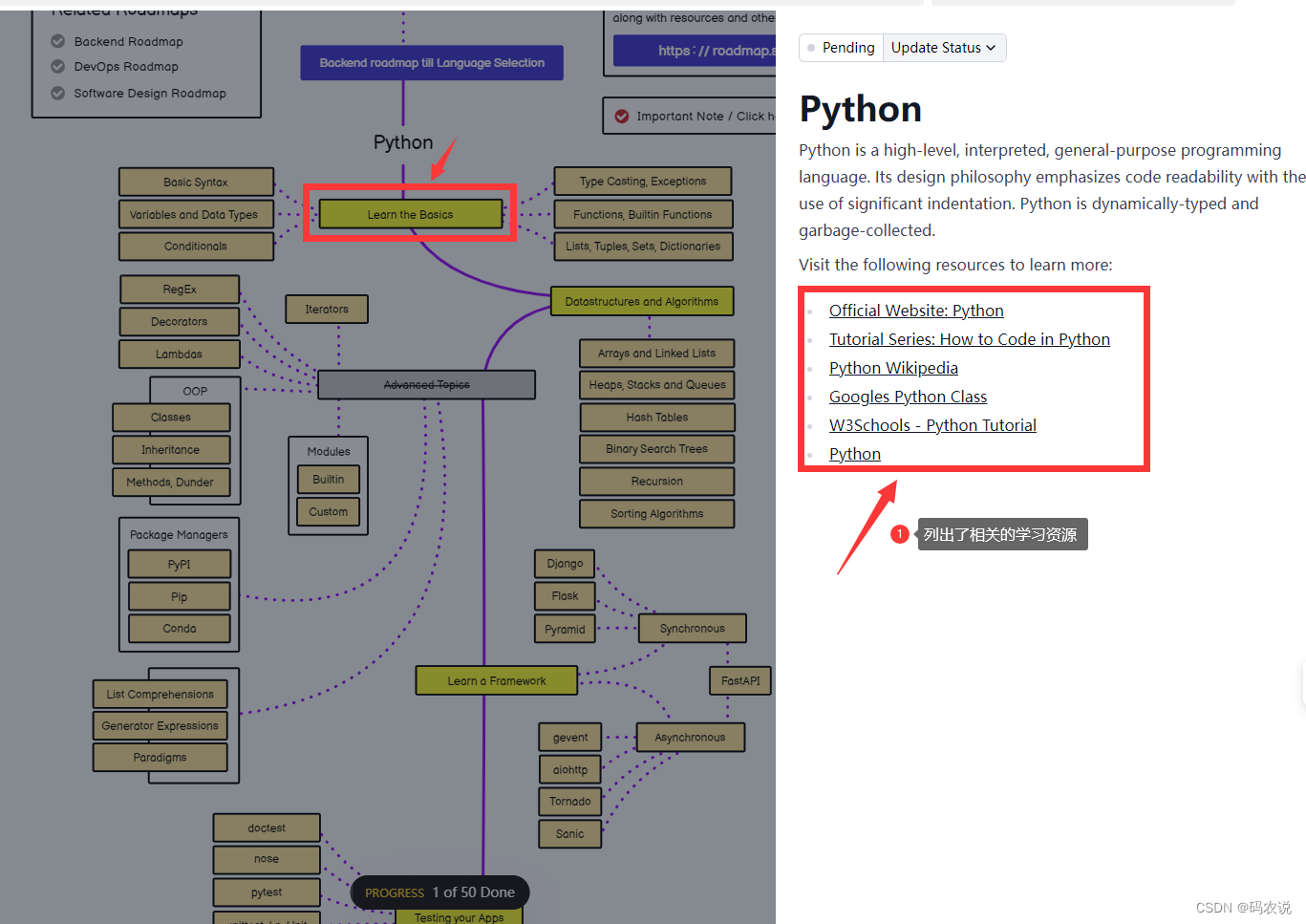The width and height of the screenshot is (1306, 924).
Task: Select Functions, Builtin Functions node
Action: pyautogui.click(x=643, y=214)
